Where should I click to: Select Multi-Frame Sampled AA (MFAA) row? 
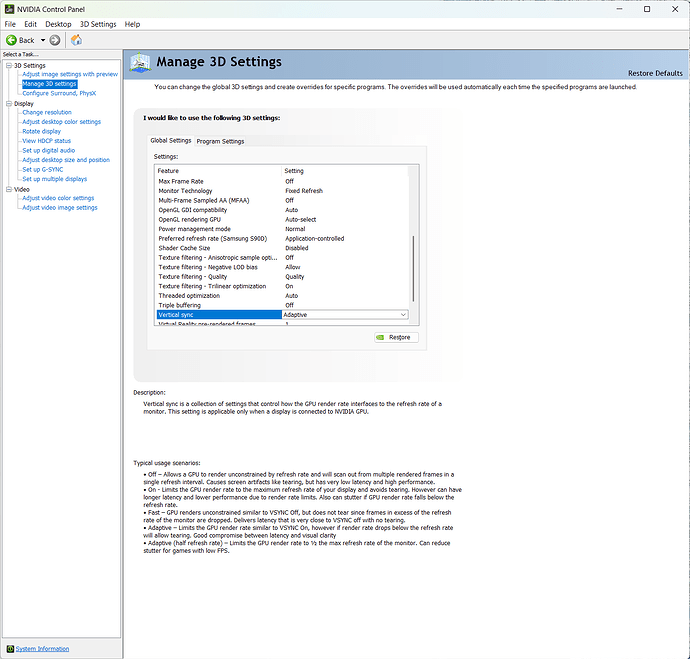click(282, 200)
